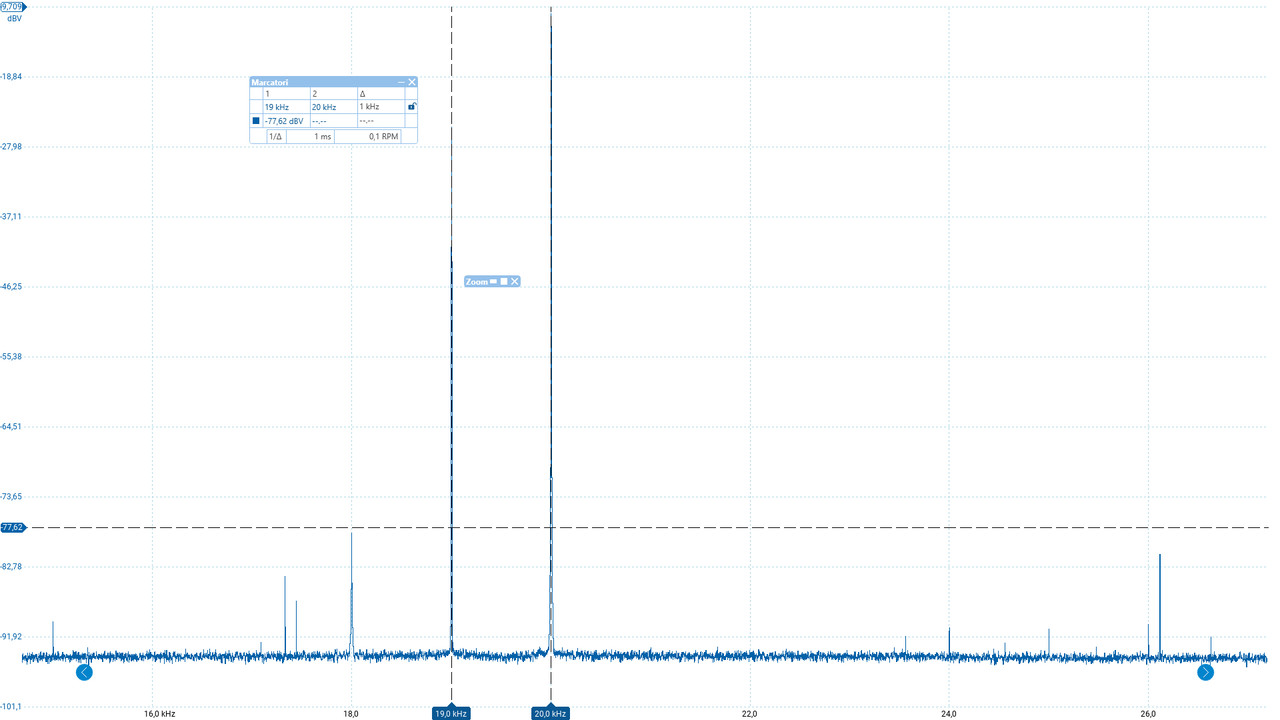
Task: Click the 19 kHz ruler 1 value
Action: pos(277,107)
